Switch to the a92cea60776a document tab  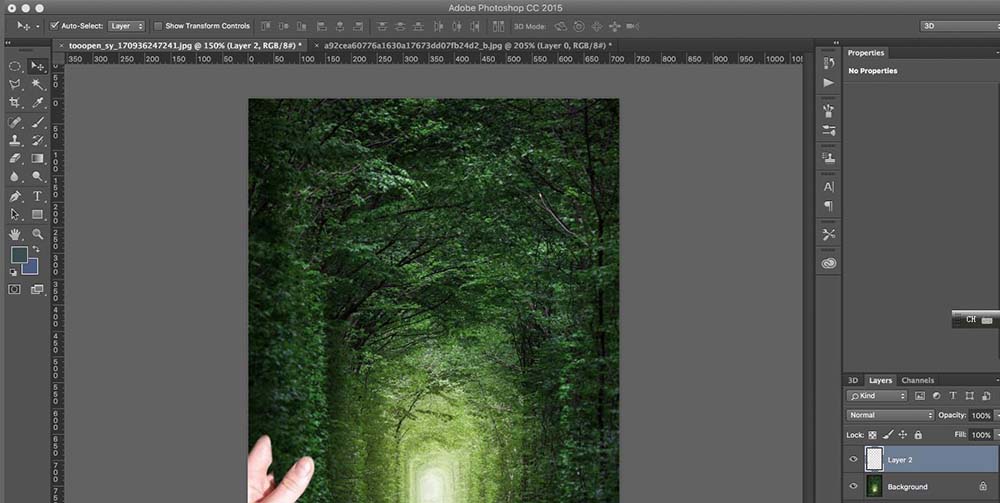462,45
